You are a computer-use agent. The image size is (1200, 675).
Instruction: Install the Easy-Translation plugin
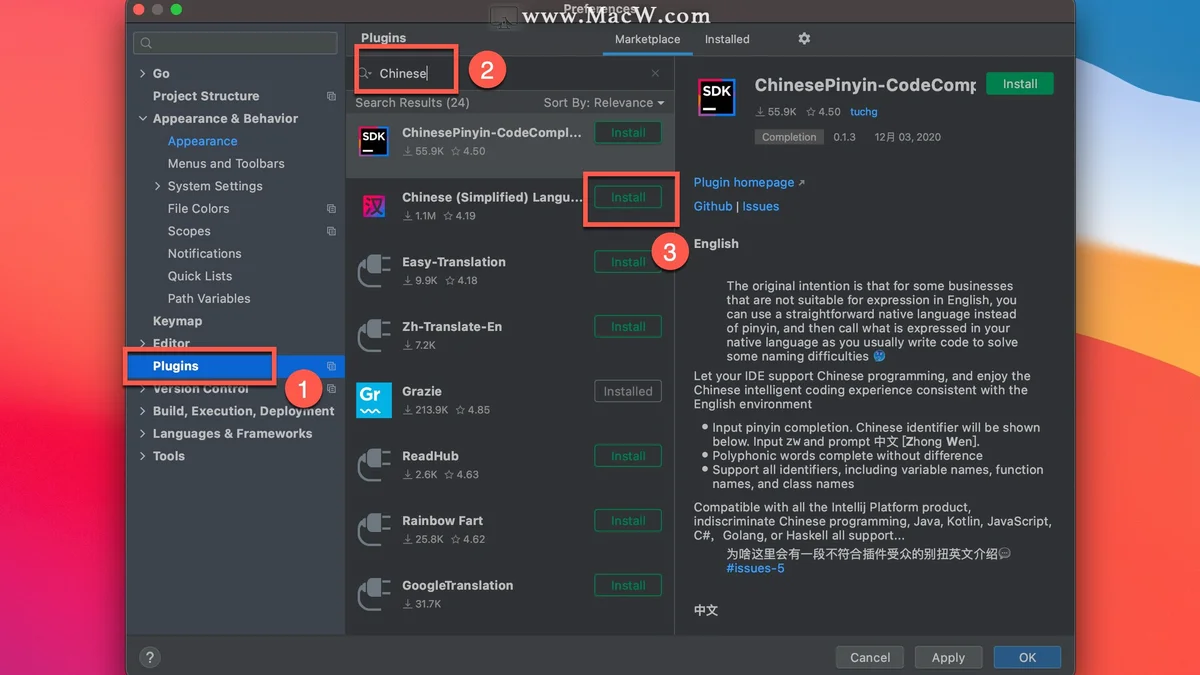click(628, 262)
